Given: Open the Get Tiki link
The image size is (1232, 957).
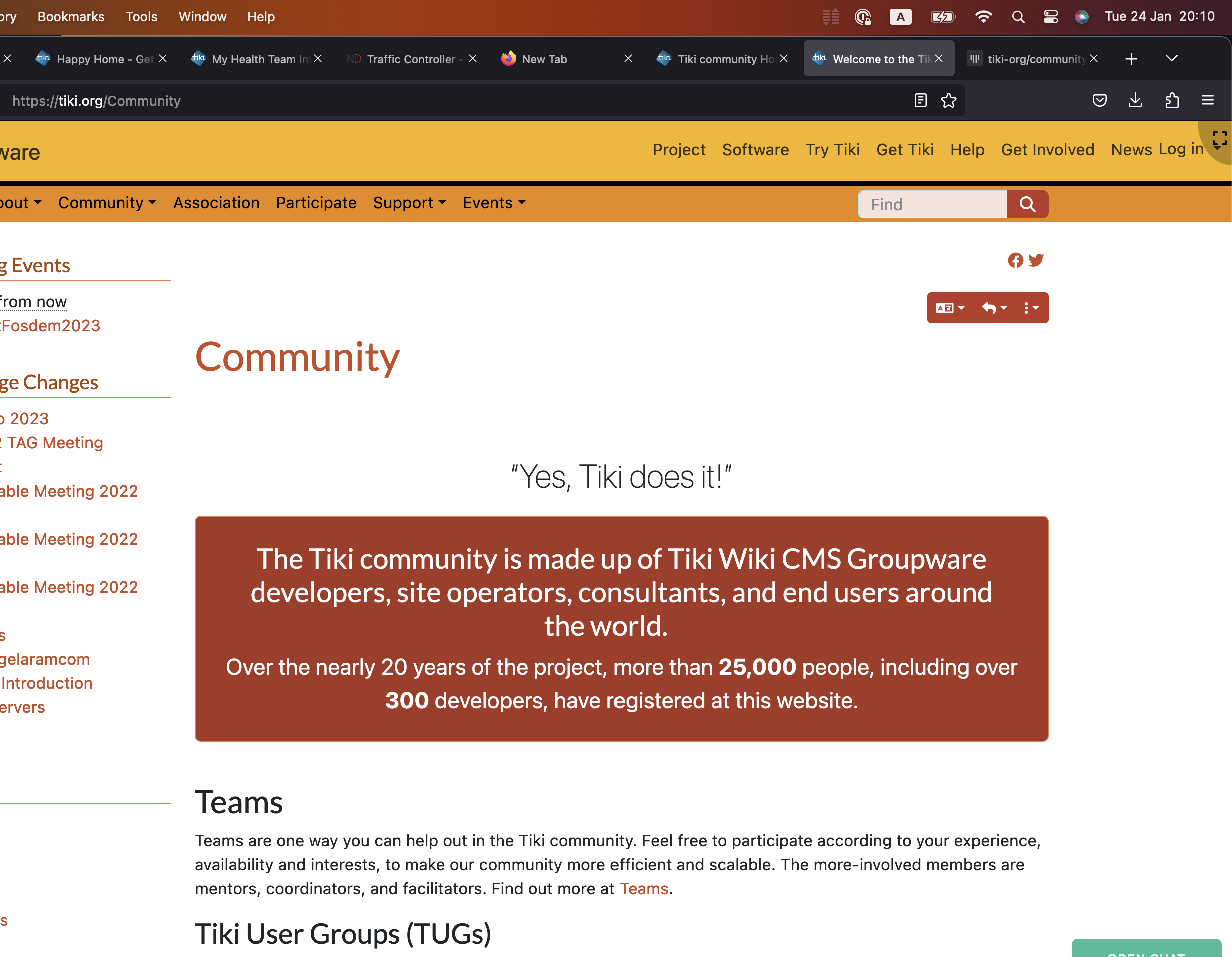Looking at the screenshot, I should click(905, 150).
